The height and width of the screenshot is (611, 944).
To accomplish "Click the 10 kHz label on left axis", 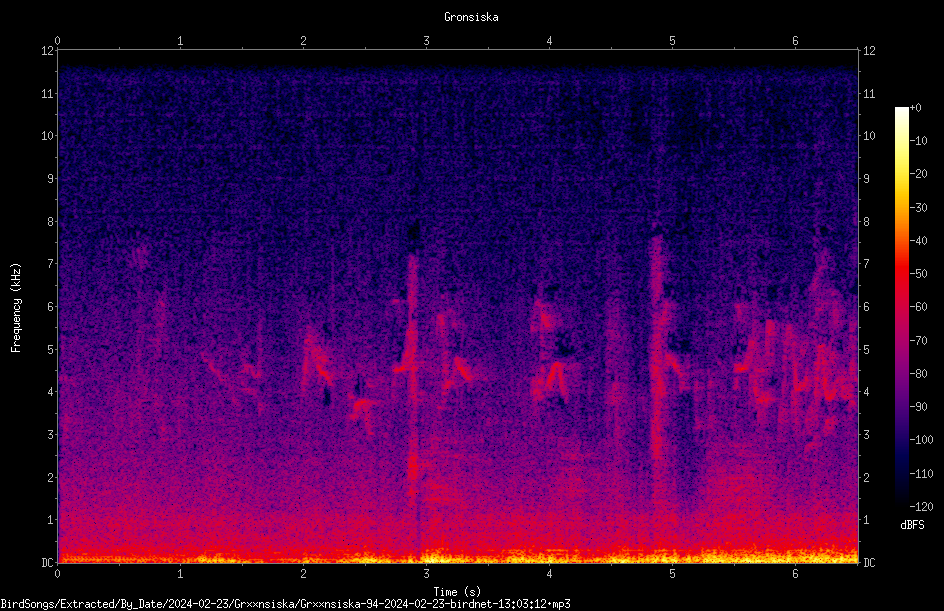I will [x=48, y=135].
